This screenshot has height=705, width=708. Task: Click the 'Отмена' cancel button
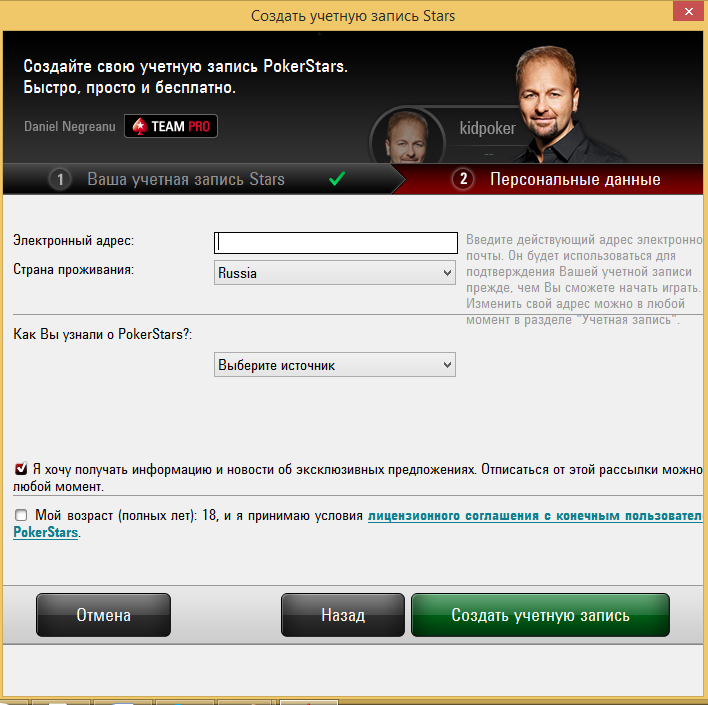click(103, 615)
